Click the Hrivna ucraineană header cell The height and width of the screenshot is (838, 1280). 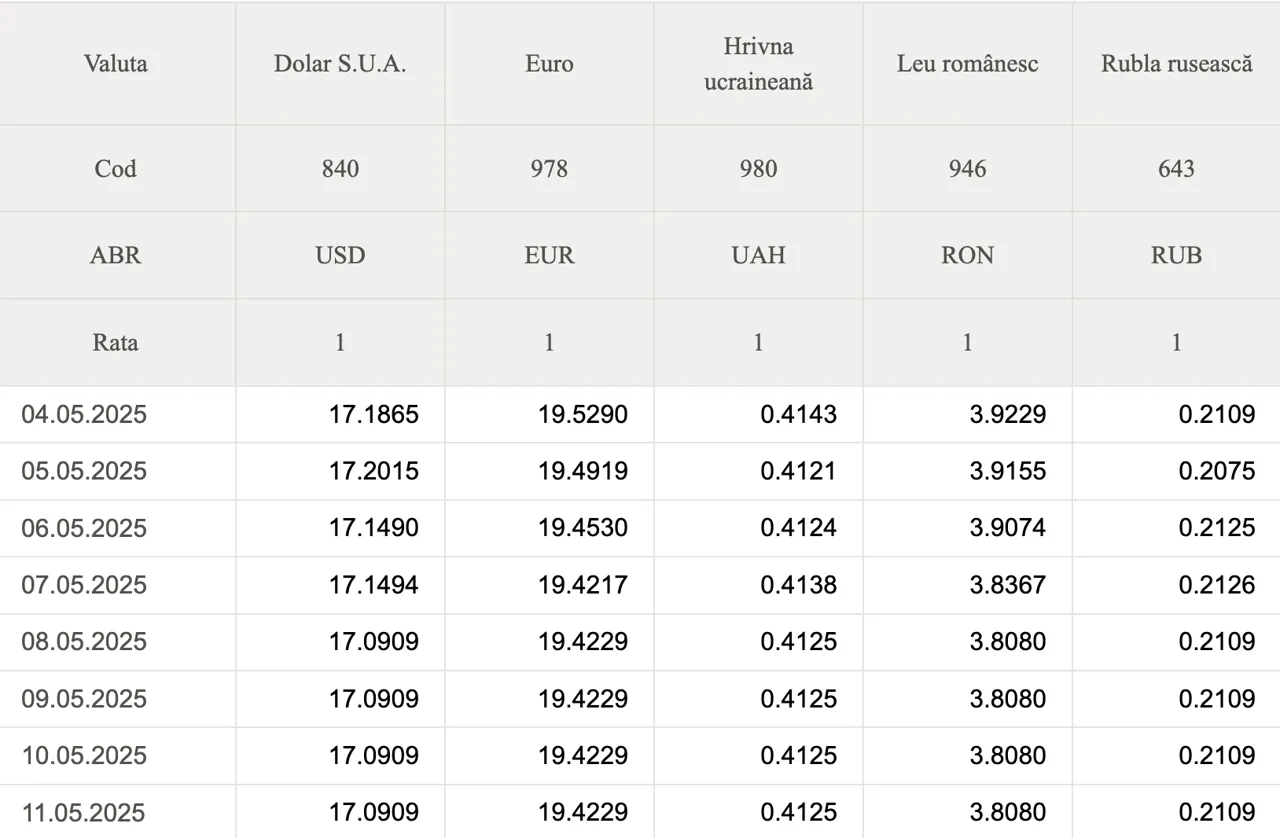(758, 64)
